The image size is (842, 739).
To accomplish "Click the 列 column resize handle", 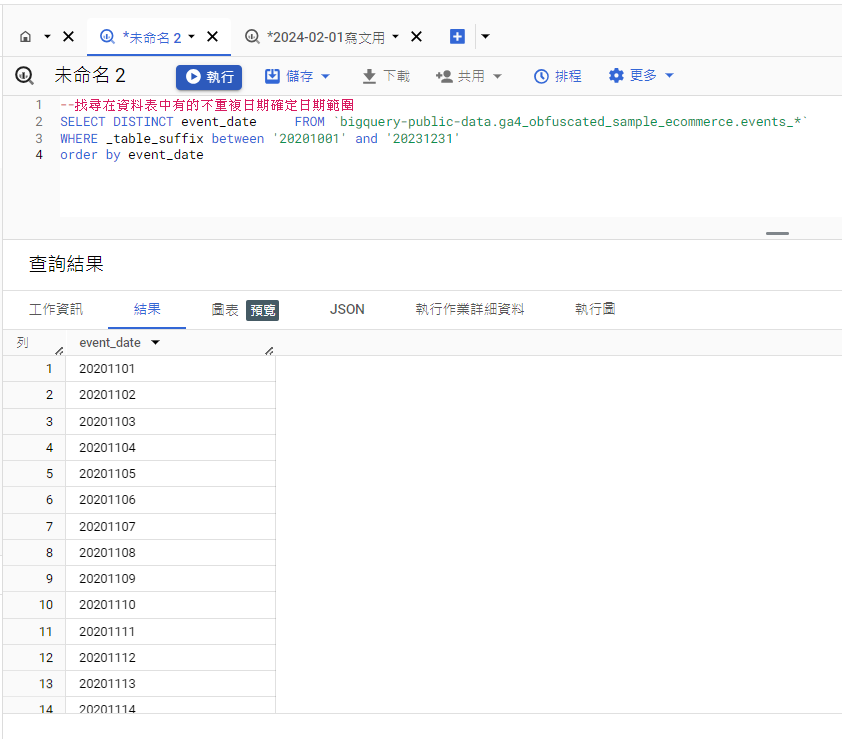I will (x=59, y=351).
